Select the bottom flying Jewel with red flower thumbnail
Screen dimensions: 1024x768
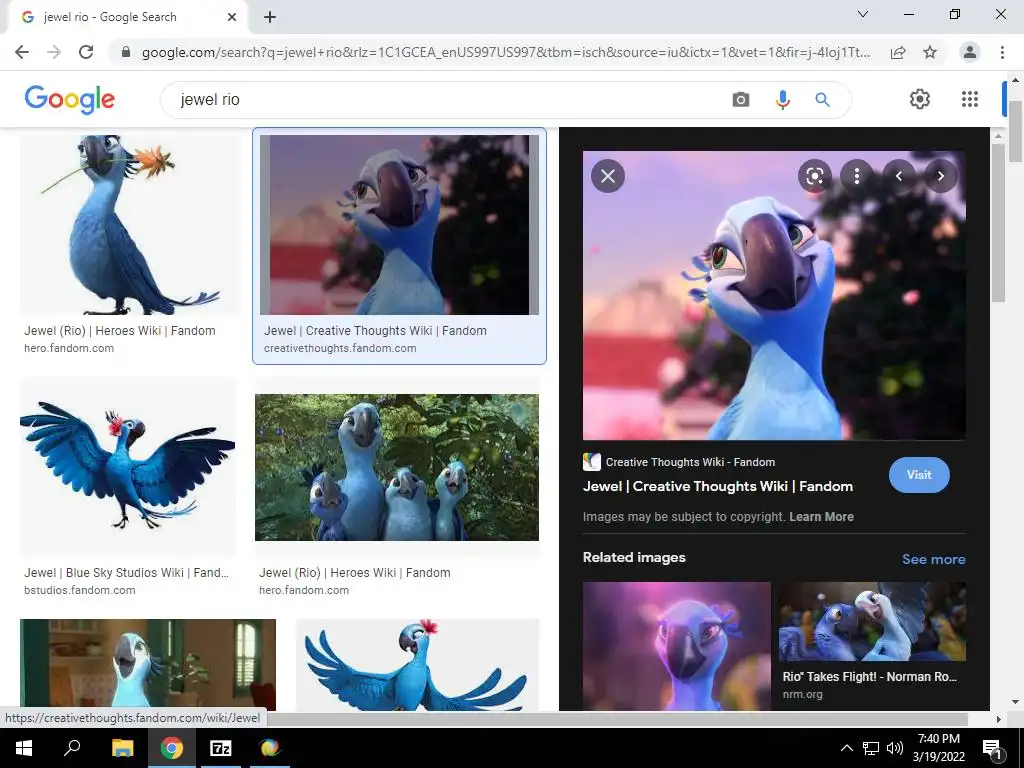[x=417, y=664]
